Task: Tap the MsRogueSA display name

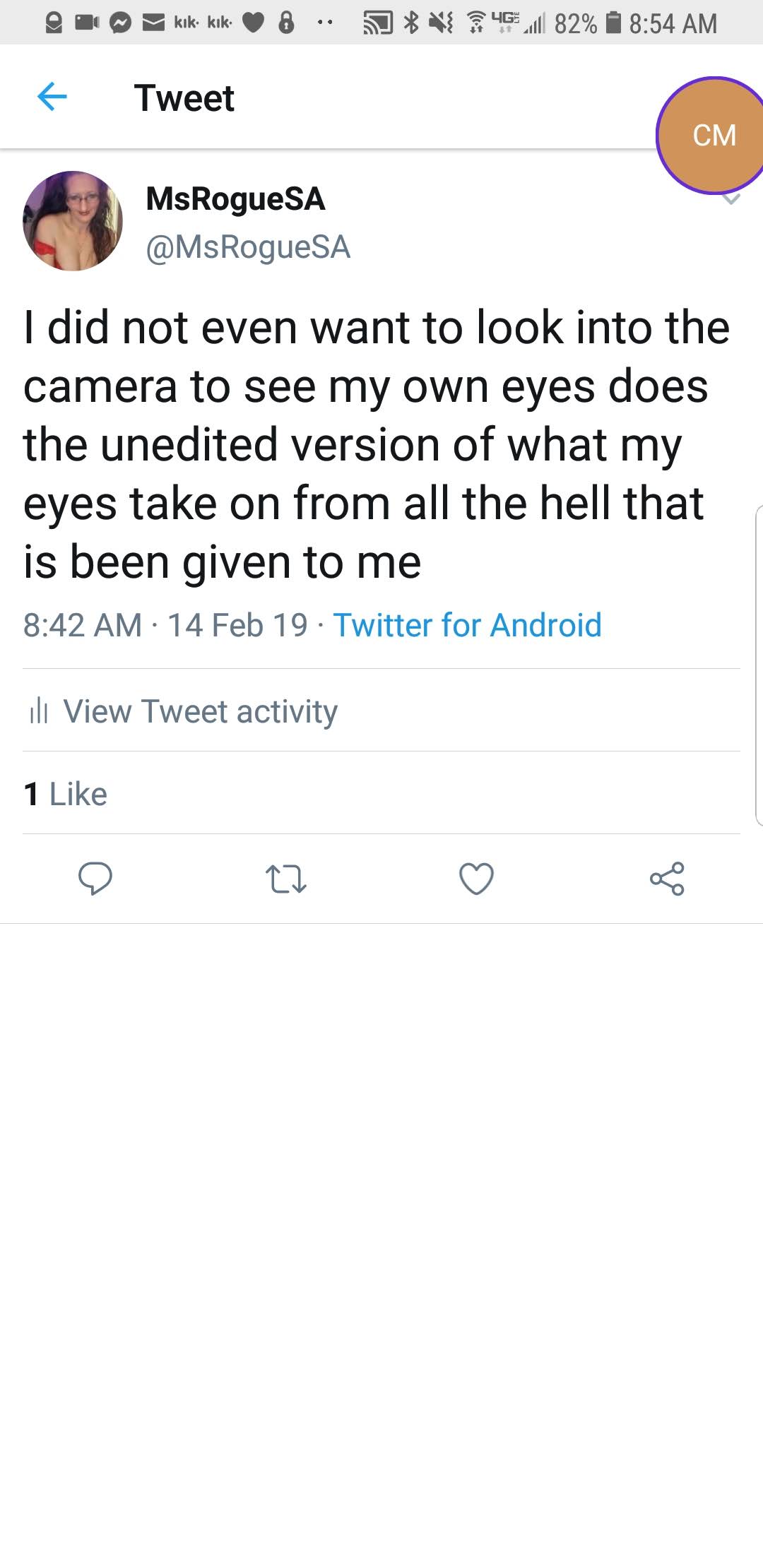Action: [235, 198]
